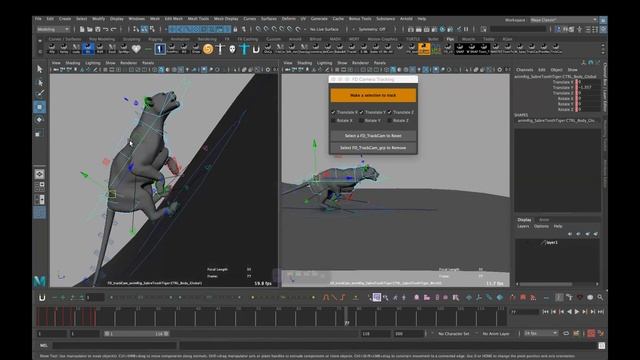This screenshot has width=640, height=360.
Task: Click the IPR render circular icon
Action: point(442,29)
